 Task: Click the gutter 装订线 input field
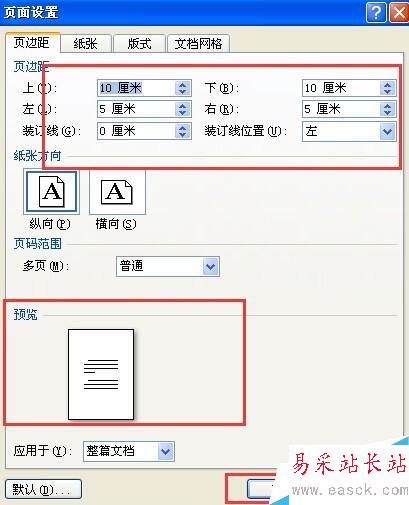[x=136, y=131]
